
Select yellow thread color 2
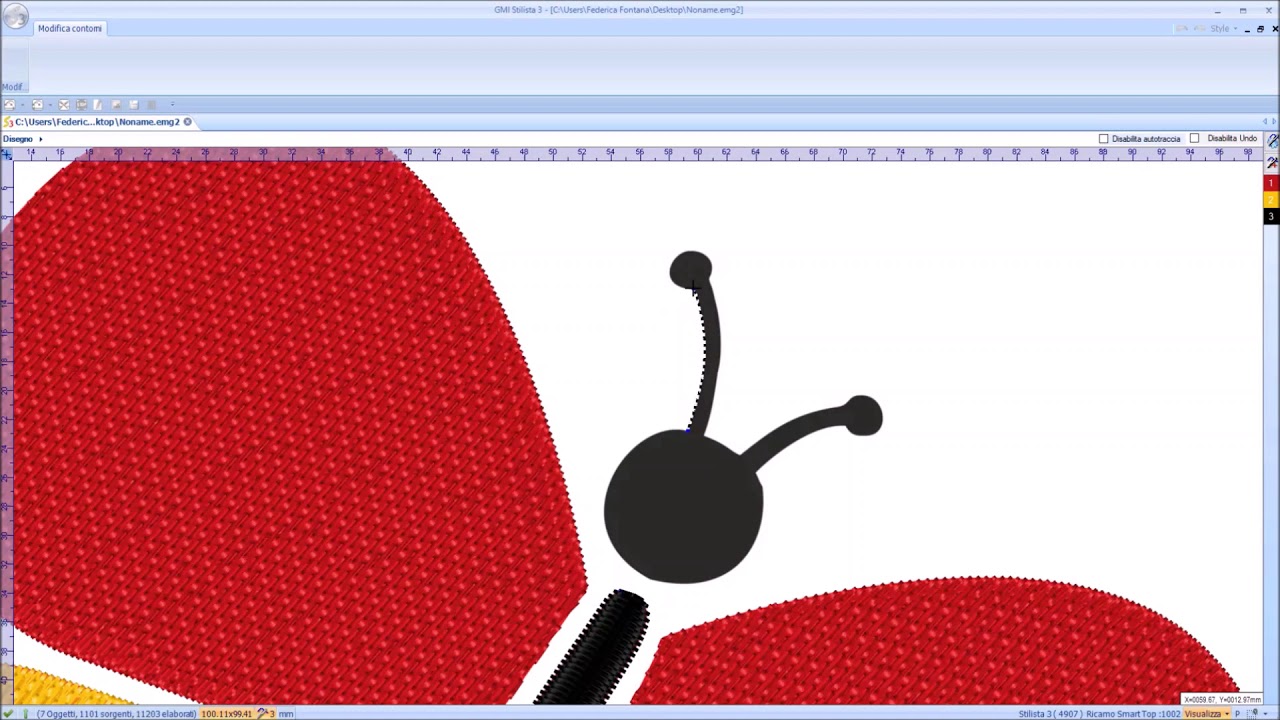click(x=1271, y=200)
